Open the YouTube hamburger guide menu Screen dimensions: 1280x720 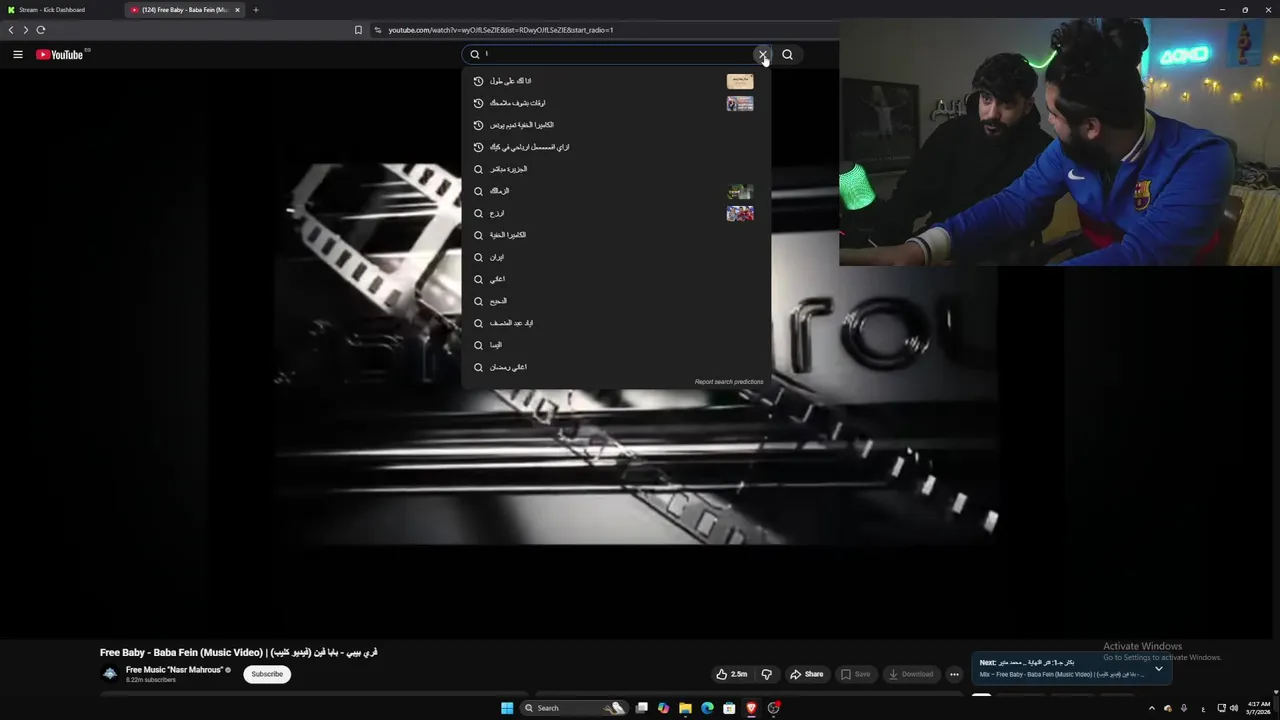(18, 55)
